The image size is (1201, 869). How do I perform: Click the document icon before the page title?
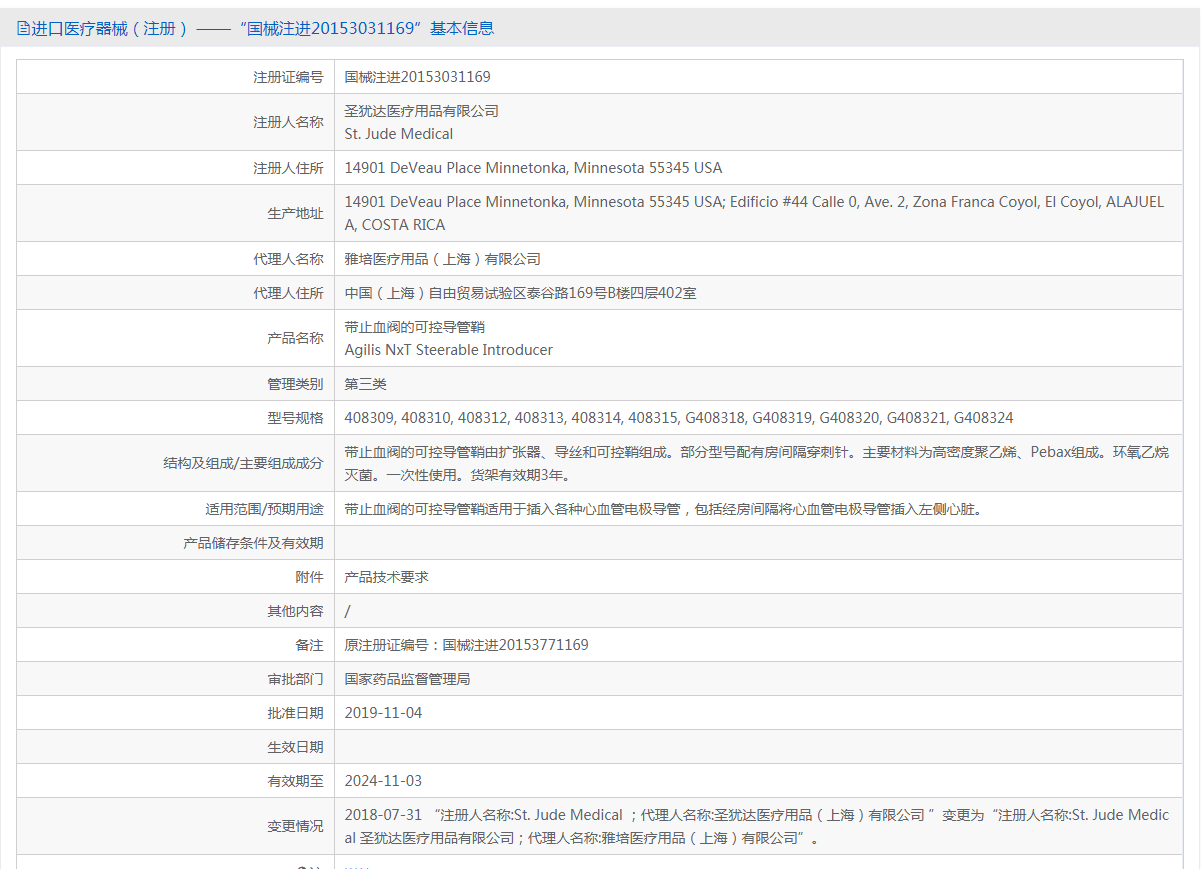click(x=23, y=29)
